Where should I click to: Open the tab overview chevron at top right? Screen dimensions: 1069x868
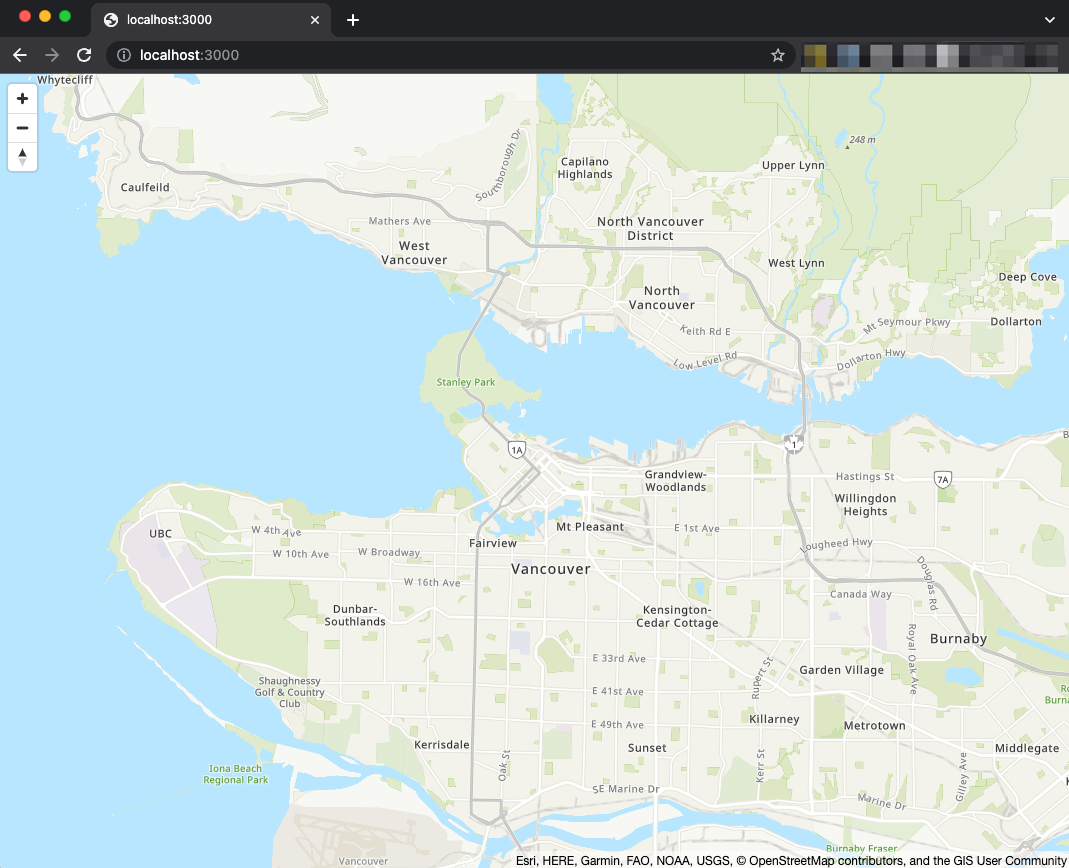(1049, 19)
